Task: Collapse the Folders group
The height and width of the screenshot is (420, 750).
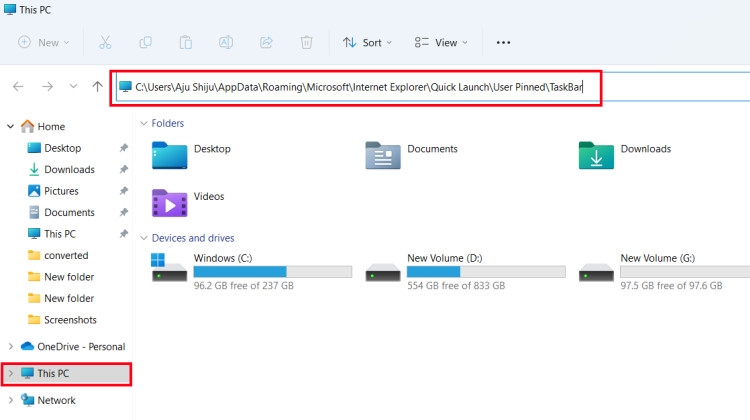Action: 143,123
